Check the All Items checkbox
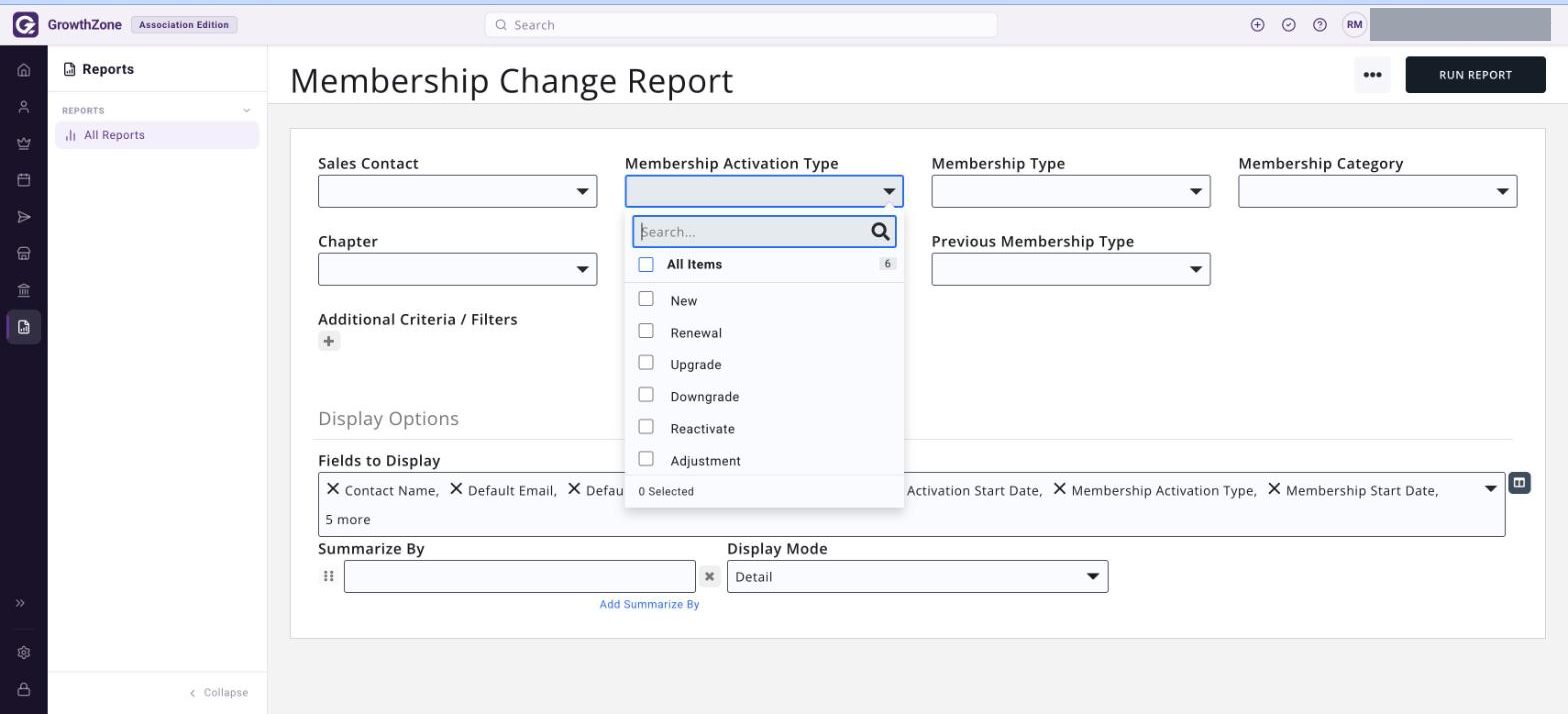 (646, 265)
